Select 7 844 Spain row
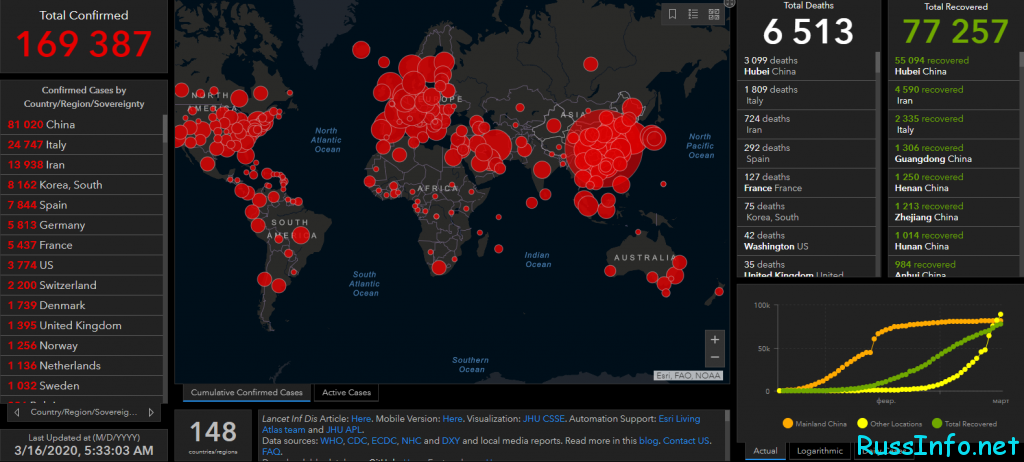1024x462 pixels. click(x=82, y=205)
